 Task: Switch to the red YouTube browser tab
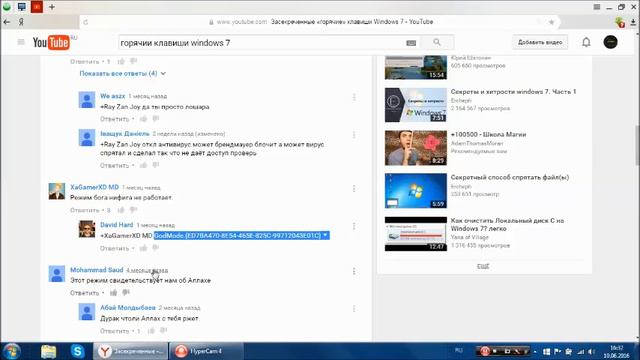pos(37,7)
